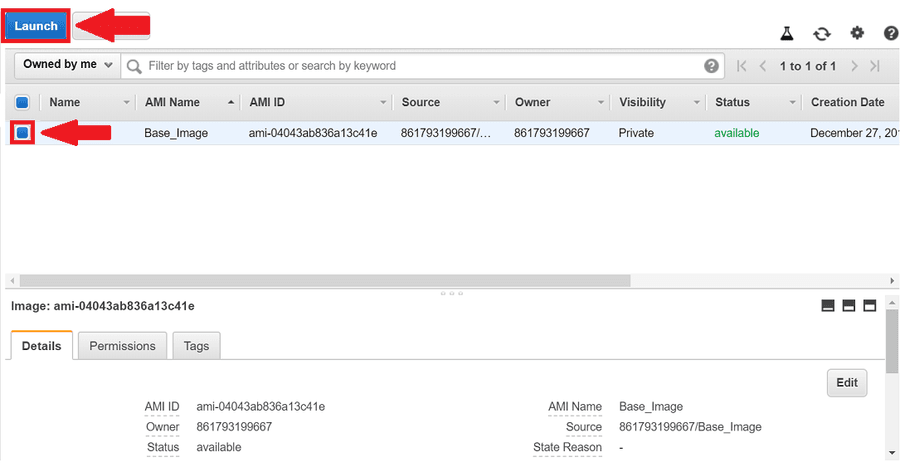Click the green available status cell
Screen dimensions: 900x467
point(736,133)
